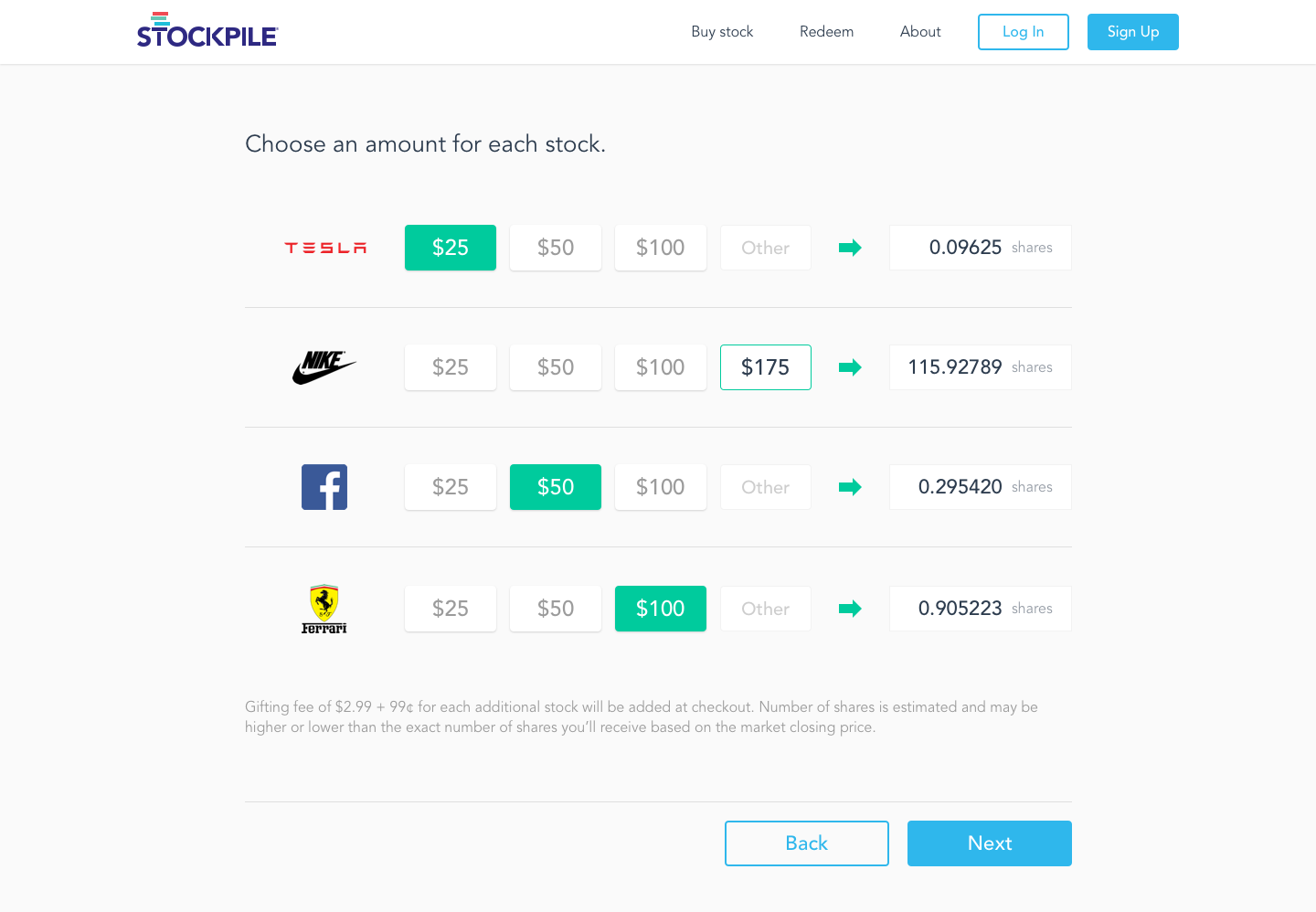1316x912 pixels.
Task: Pick $25 amount for Ferrari
Action: click(x=451, y=609)
